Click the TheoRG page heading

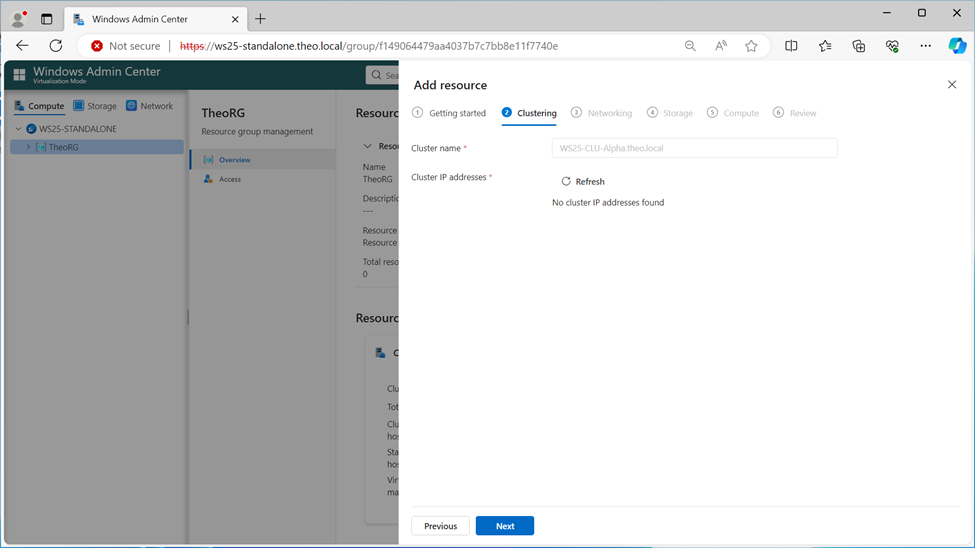223,113
